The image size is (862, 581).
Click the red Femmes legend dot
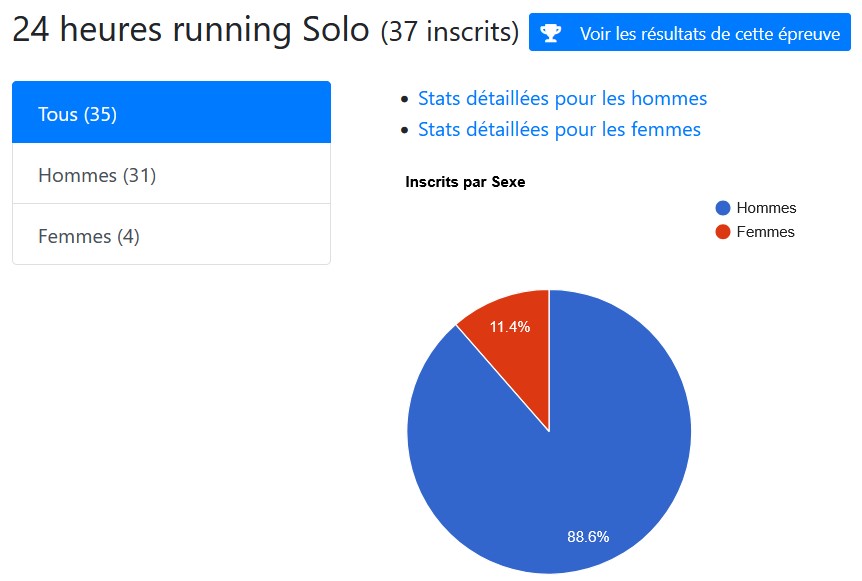point(723,232)
